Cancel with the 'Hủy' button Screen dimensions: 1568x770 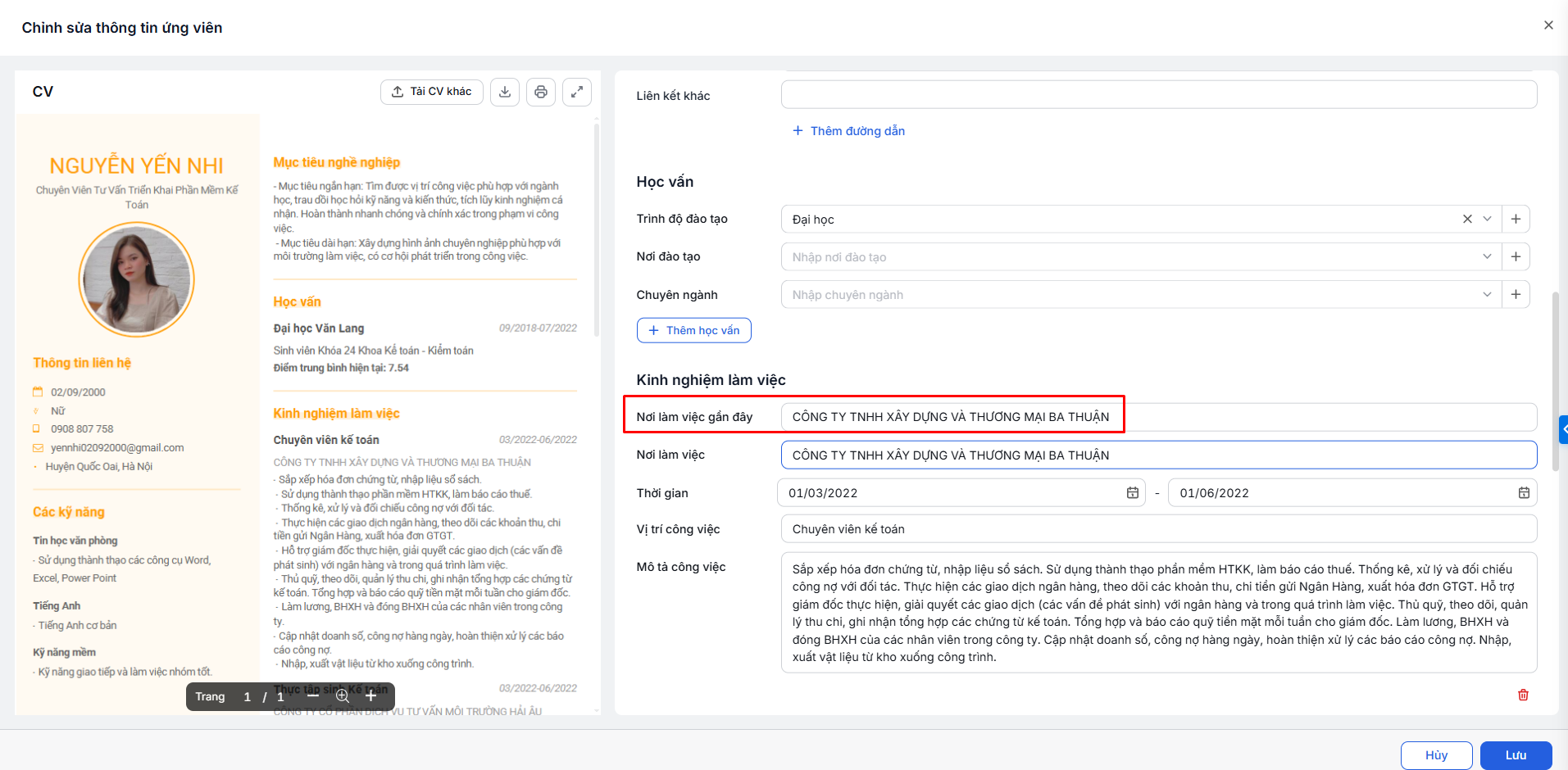[x=1436, y=755]
